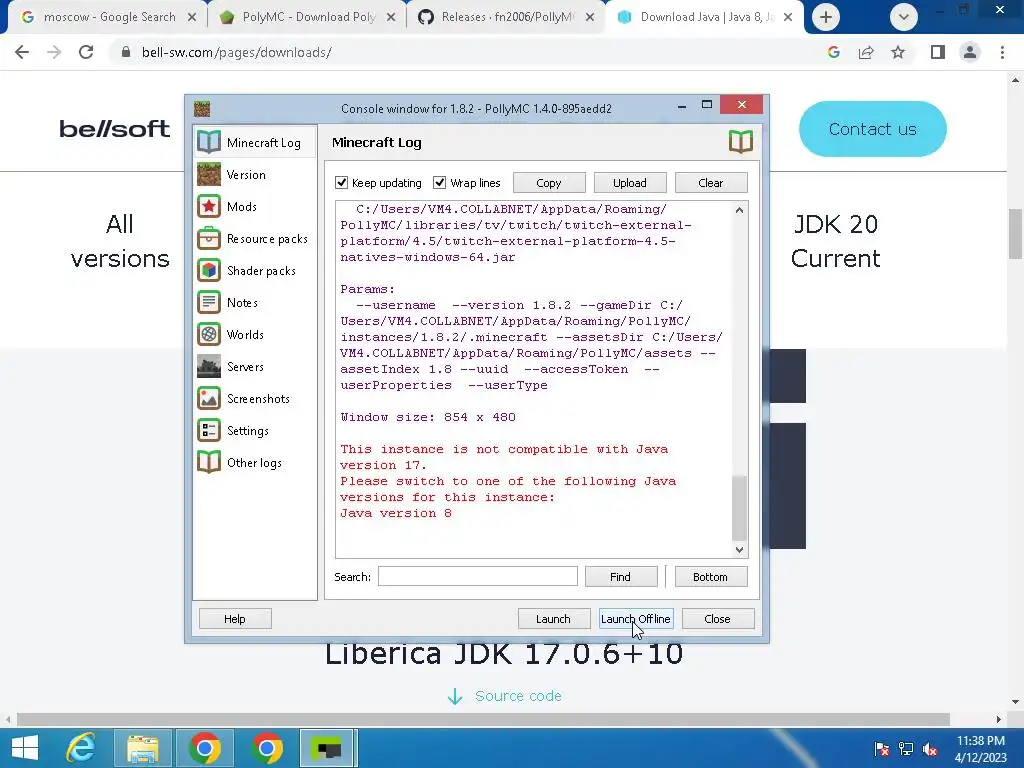Open Chrome side panel icon

[x=938, y=52]
